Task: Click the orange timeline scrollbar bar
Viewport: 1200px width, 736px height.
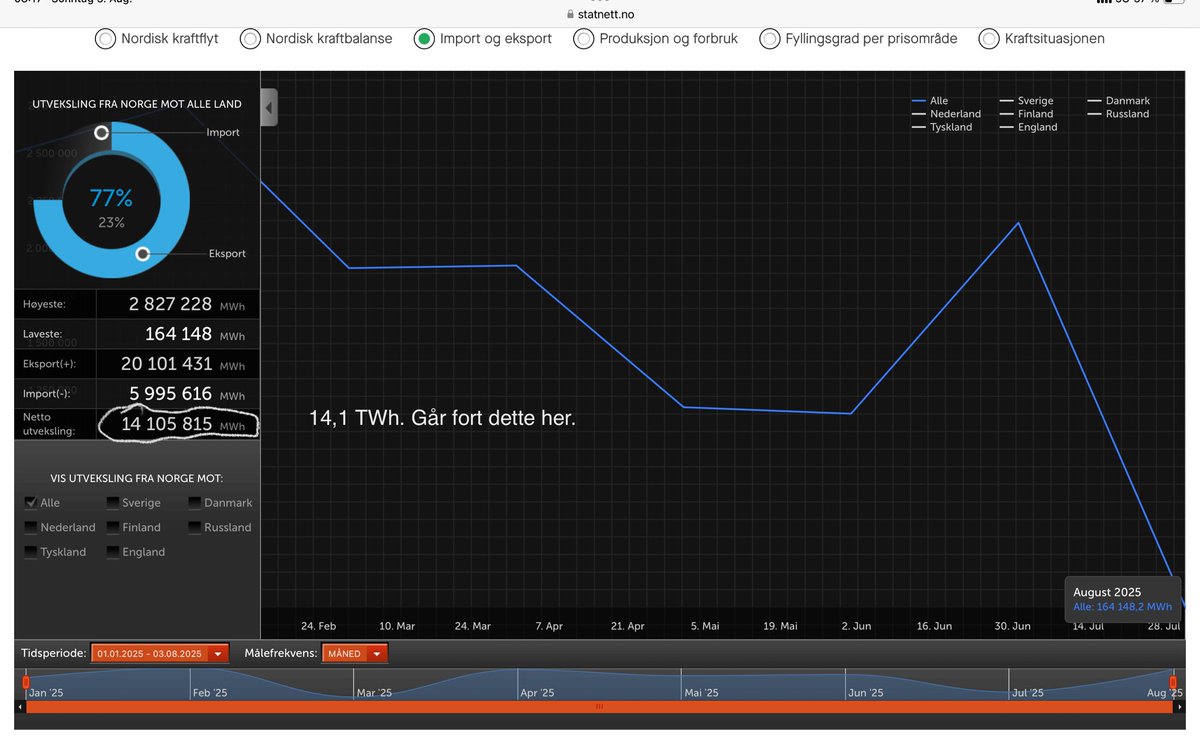Action: point(599,707)
